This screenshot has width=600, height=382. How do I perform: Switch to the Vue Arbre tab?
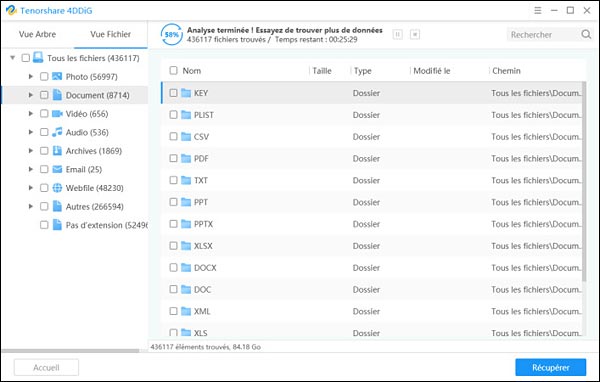coord(38,34)
